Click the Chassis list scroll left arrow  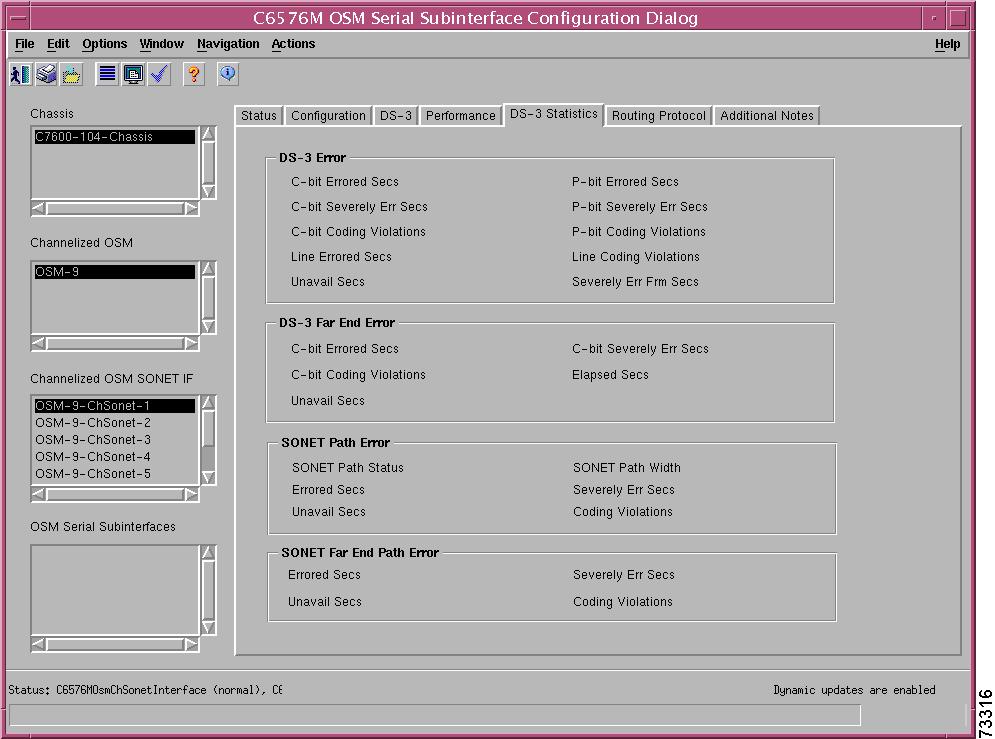(x=38, y=208)
